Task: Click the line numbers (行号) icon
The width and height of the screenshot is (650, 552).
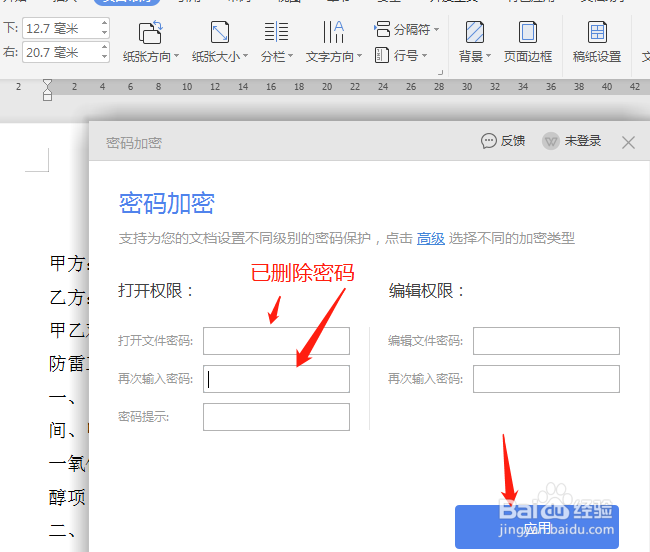Action: (x=382, y=55)
